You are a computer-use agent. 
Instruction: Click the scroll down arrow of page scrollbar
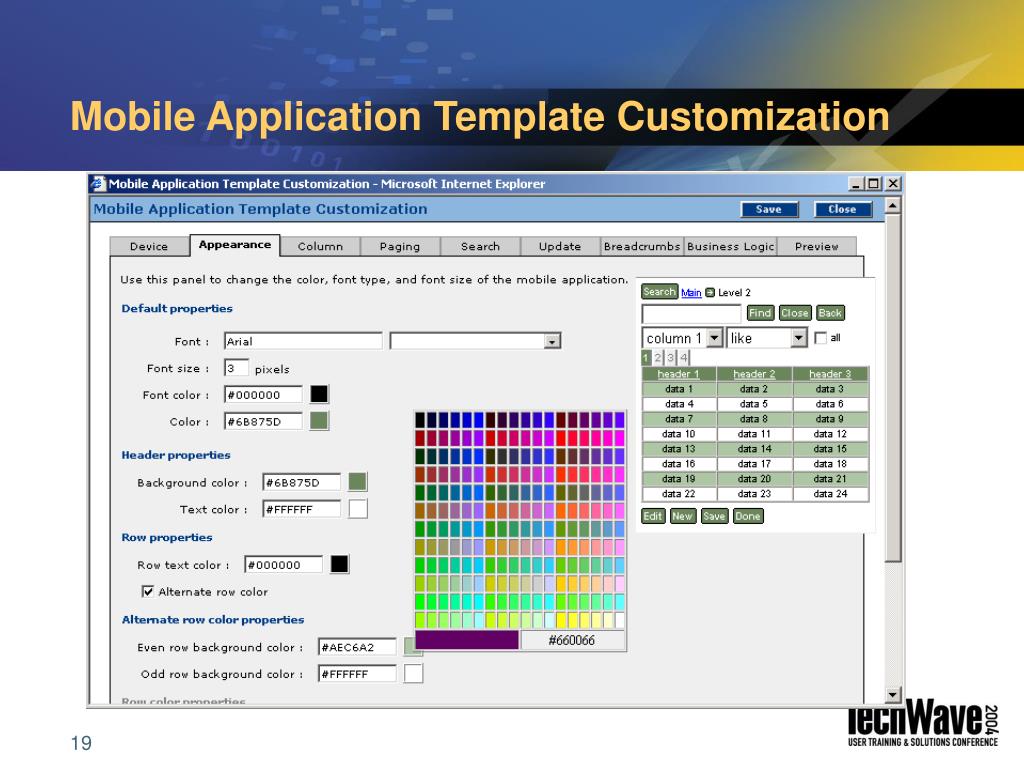point(893,695)
